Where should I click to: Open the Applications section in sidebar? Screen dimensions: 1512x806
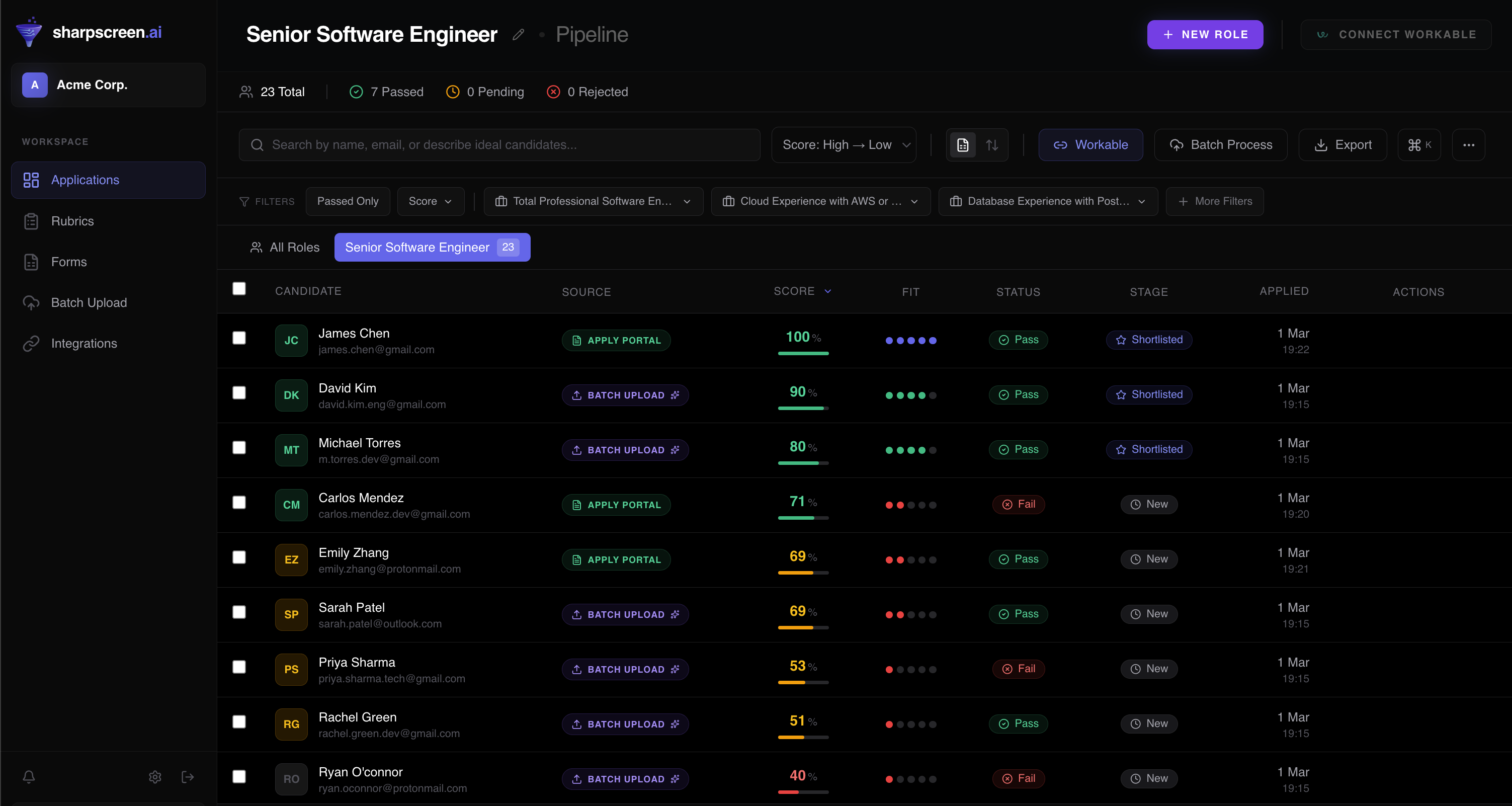pyautogui.click(x=85, y=180)
